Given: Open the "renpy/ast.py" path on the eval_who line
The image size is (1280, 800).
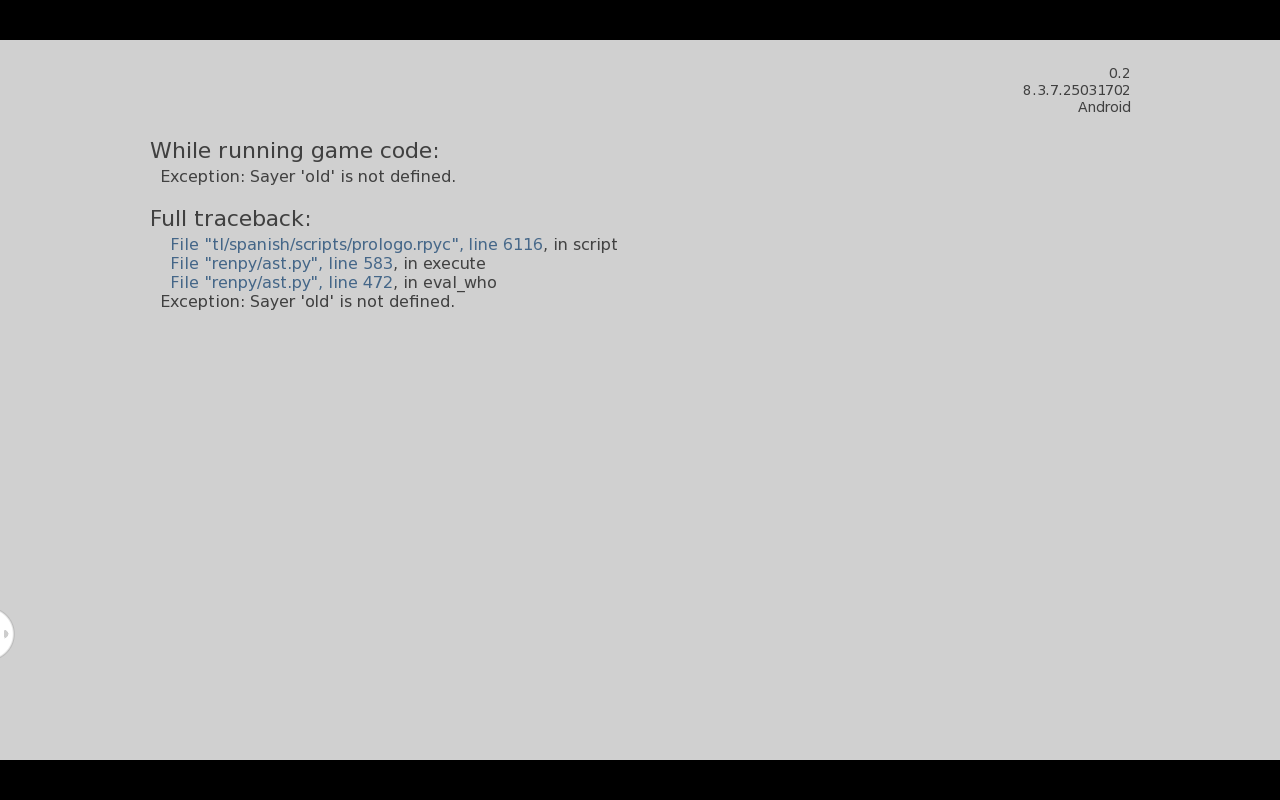Looking at the screenshot, I should coord(260,283).
